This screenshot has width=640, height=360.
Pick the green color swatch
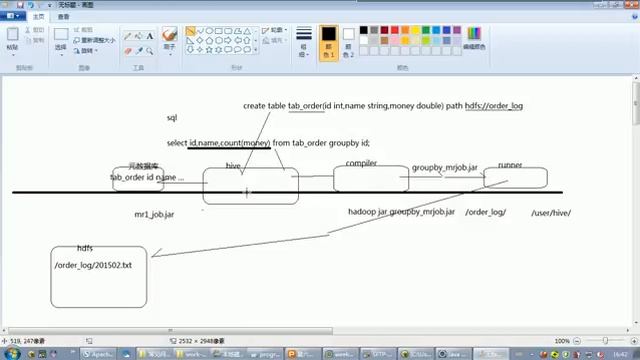point(426,30)
